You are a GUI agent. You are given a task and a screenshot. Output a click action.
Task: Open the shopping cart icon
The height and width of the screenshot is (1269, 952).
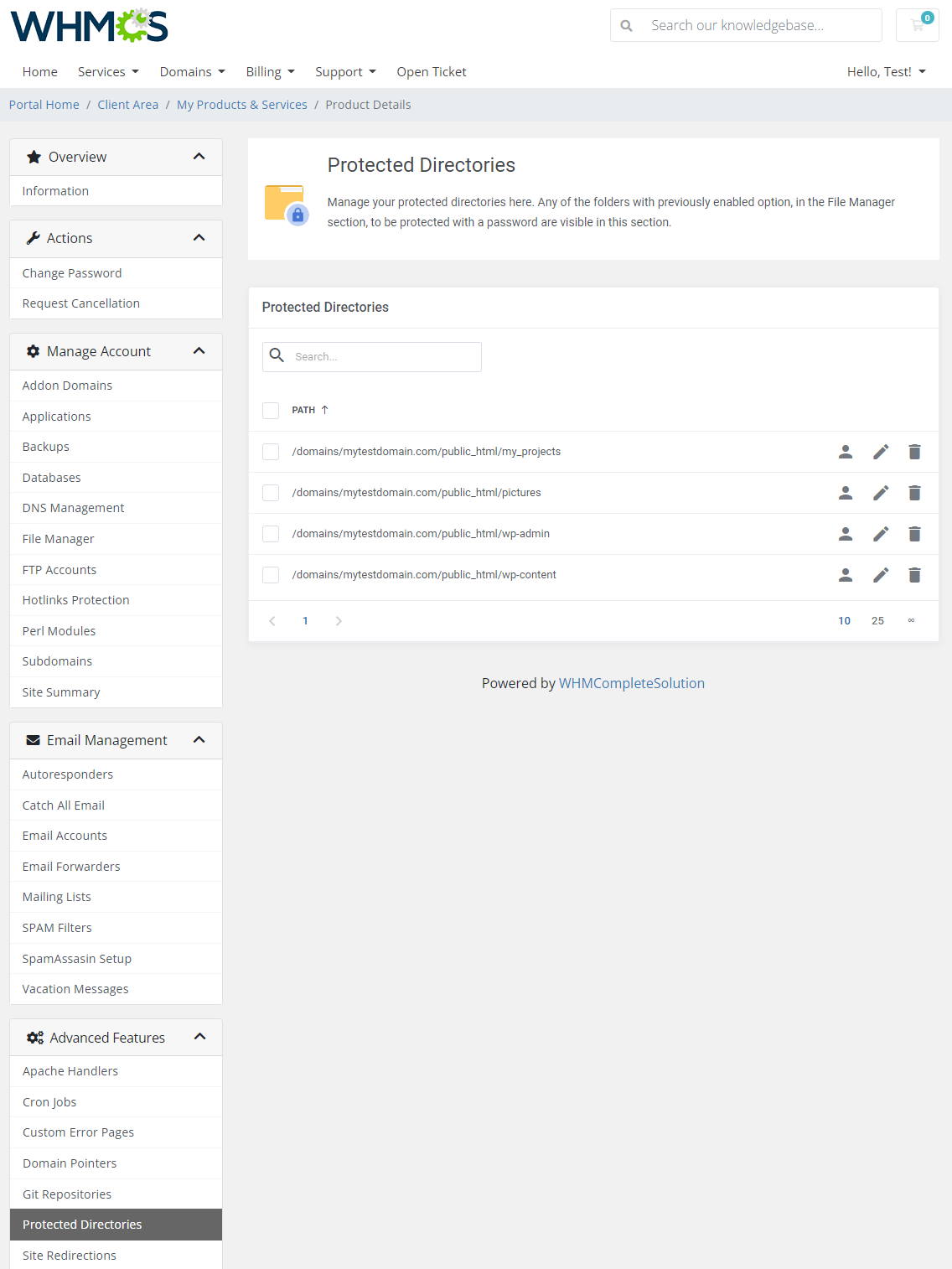click(918, 25)
